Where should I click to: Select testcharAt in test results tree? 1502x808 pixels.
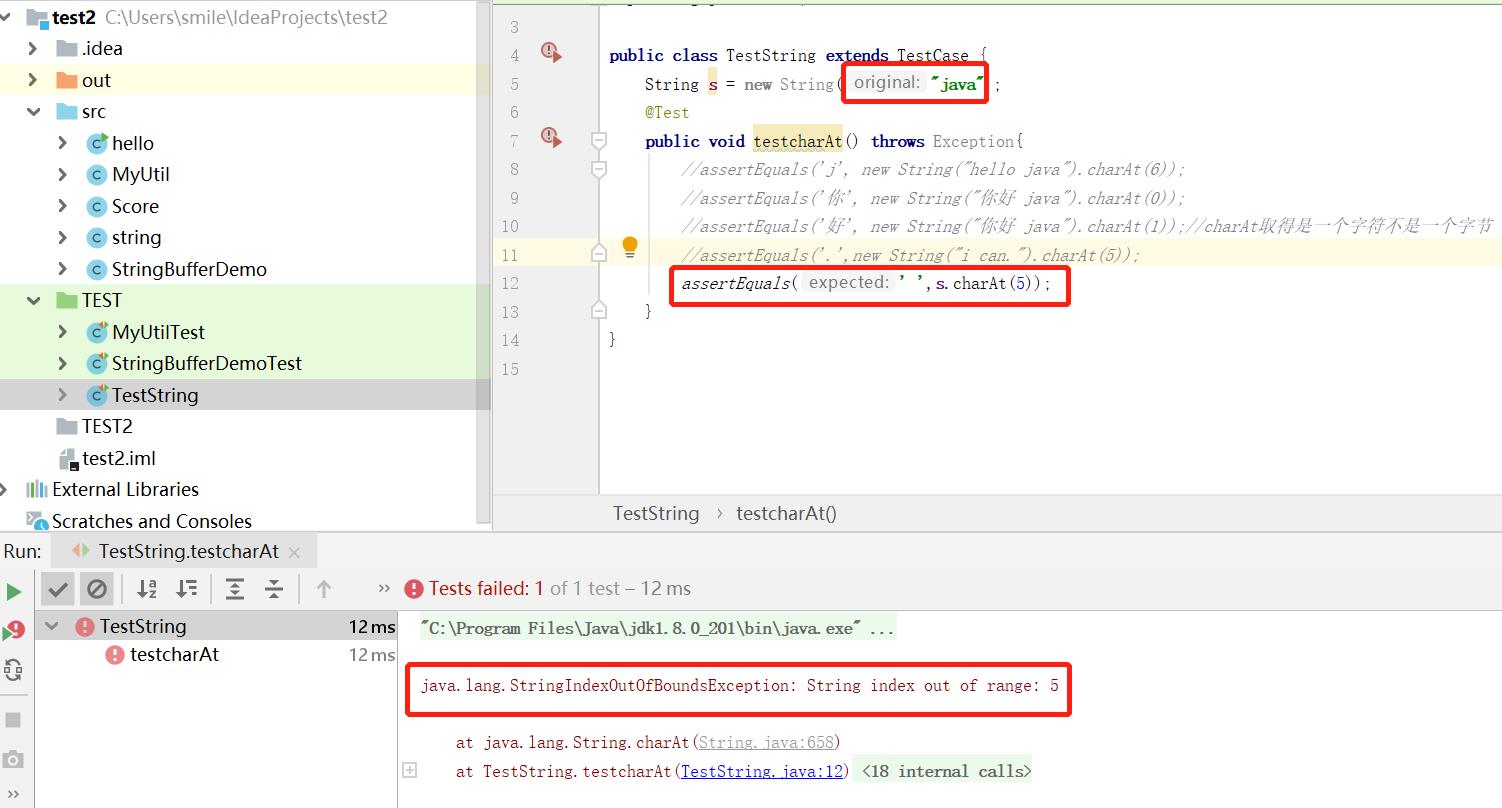tap(174, 655)
